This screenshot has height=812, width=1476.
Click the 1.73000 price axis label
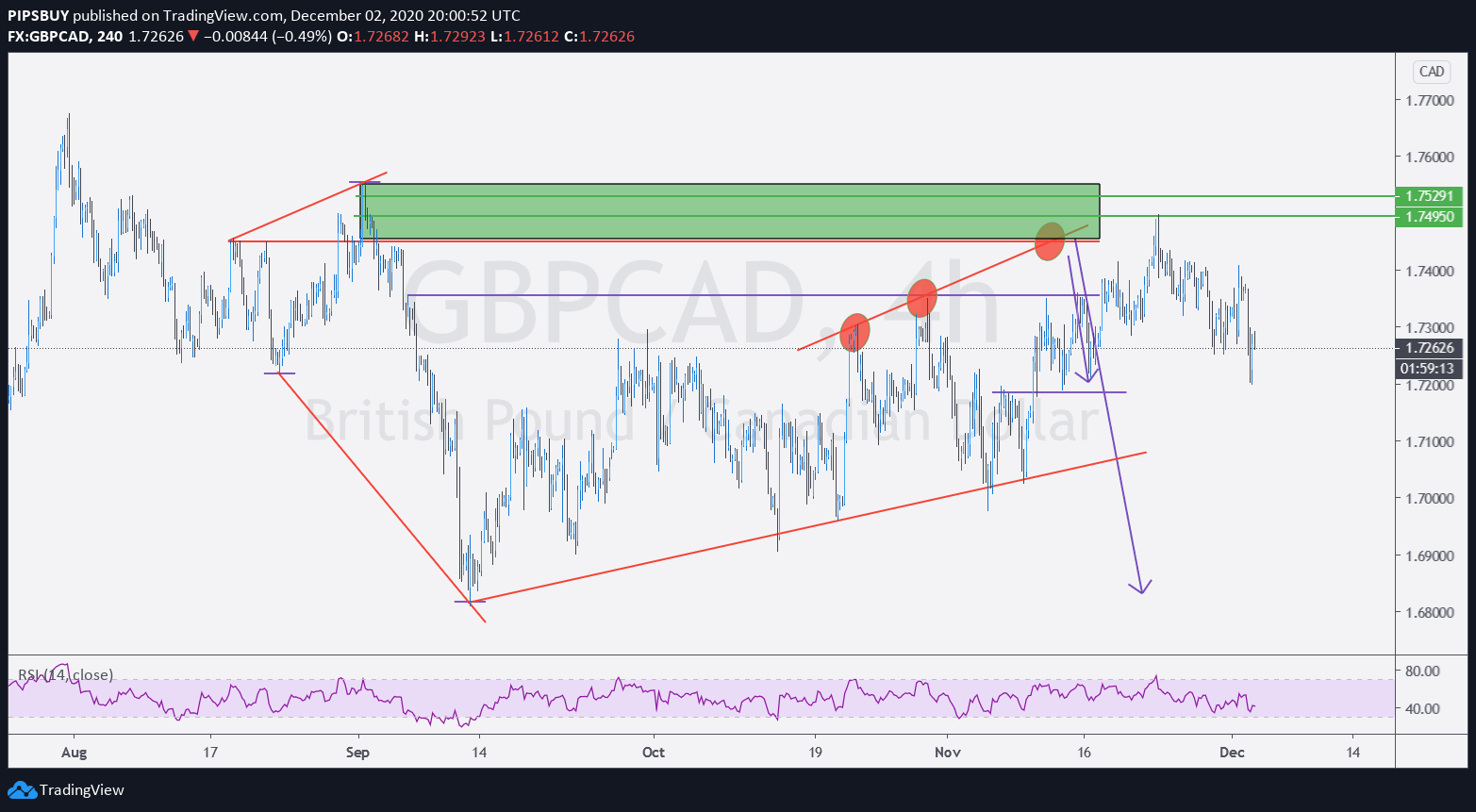1430,327
